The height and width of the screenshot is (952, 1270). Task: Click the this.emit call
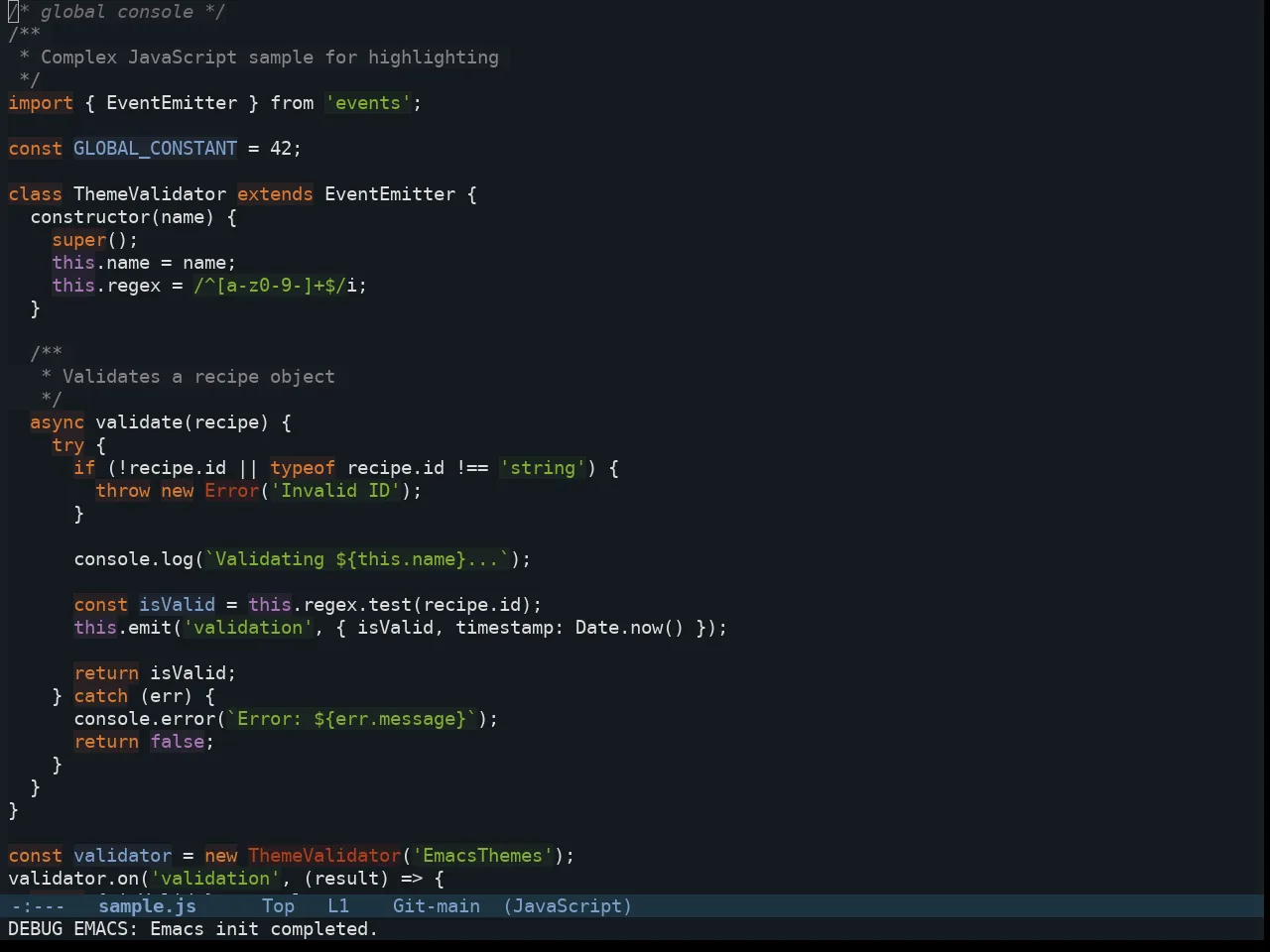click(x=122, y=628)
